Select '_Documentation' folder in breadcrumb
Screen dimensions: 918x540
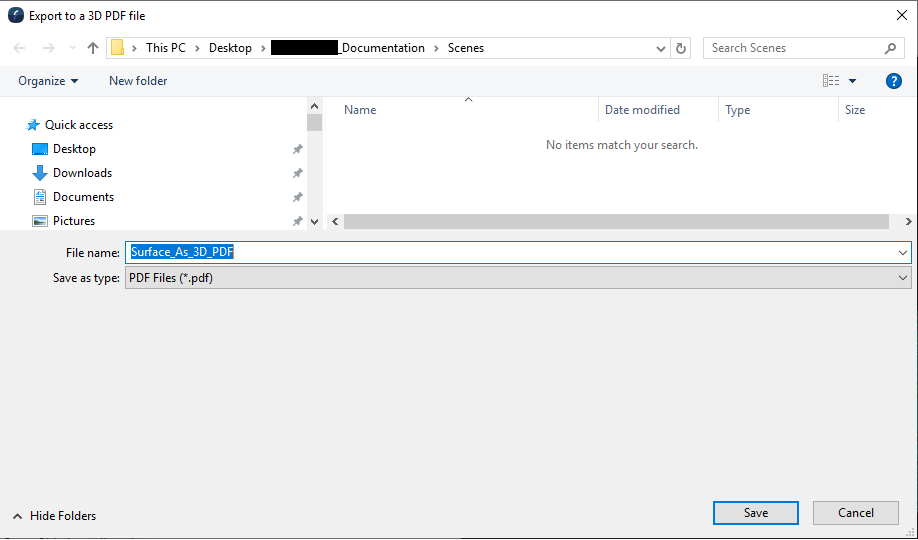[x=348, y=48]
